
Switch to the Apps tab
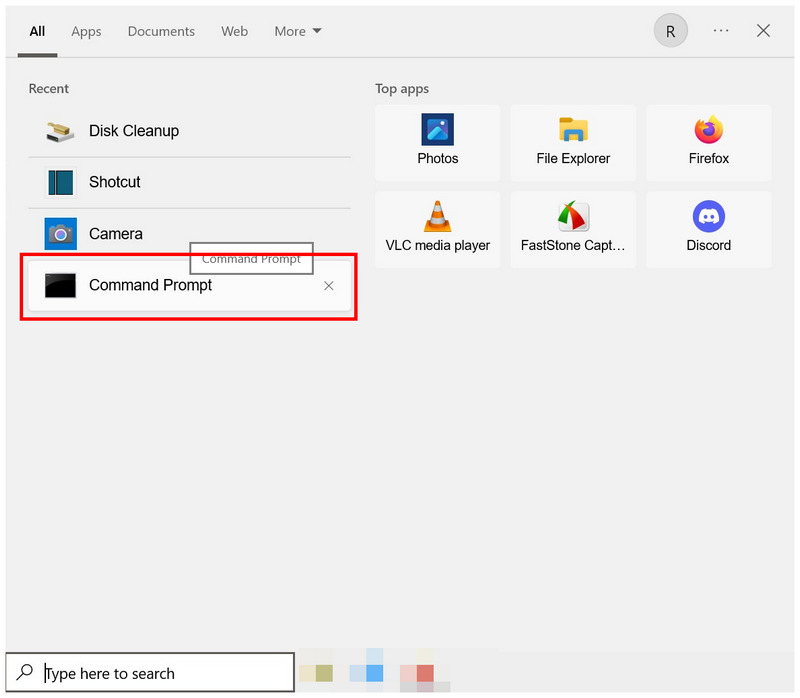tap(86, 32)
